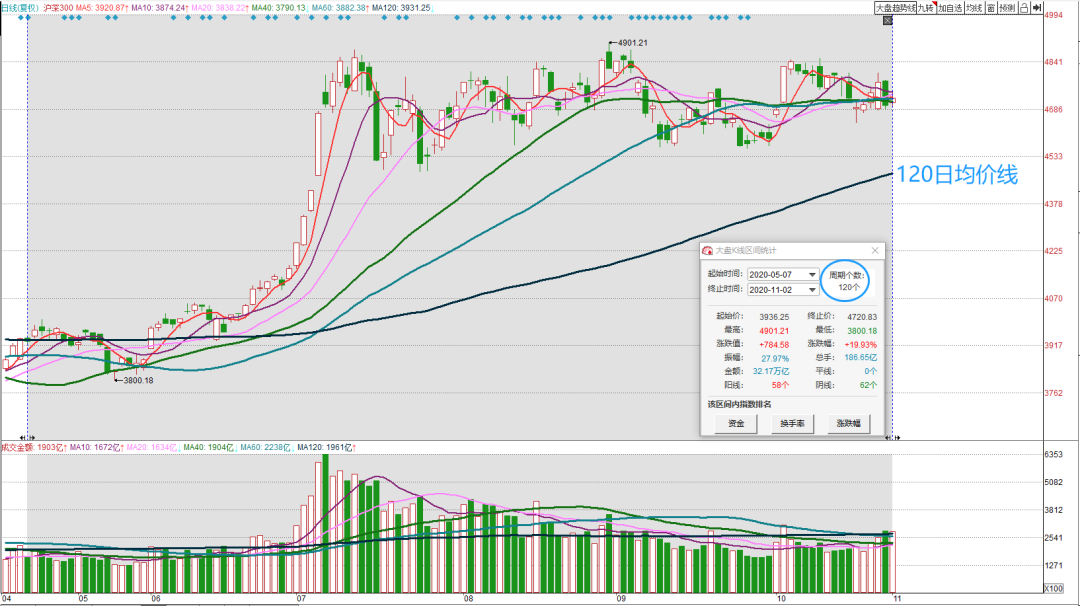Add stock via 加自选 button
Image resolution: width=1080 pixels, height=606 pixels.
[x=950, y=8]
